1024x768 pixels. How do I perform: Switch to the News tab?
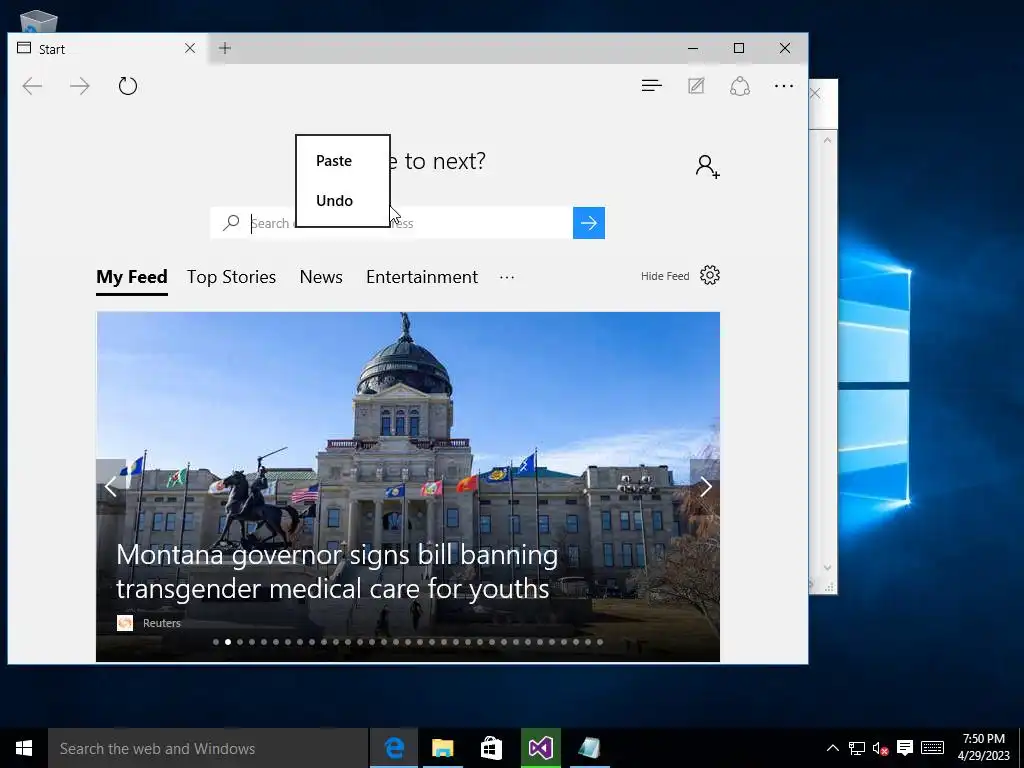click(321, 277)
